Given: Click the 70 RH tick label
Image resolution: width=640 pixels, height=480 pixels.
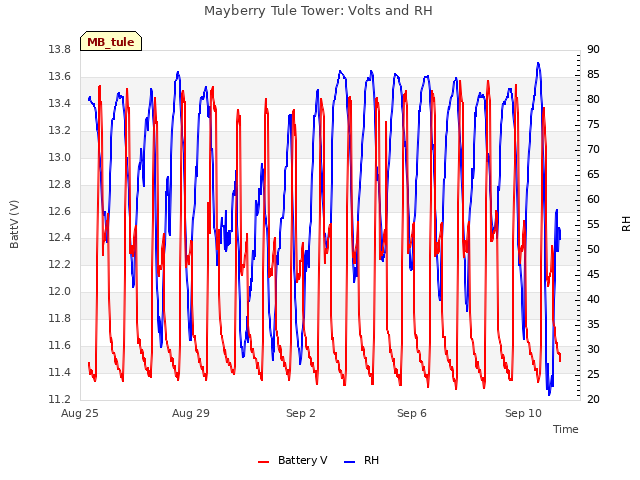Looking at the screenshot, I should tap(593, 150).
